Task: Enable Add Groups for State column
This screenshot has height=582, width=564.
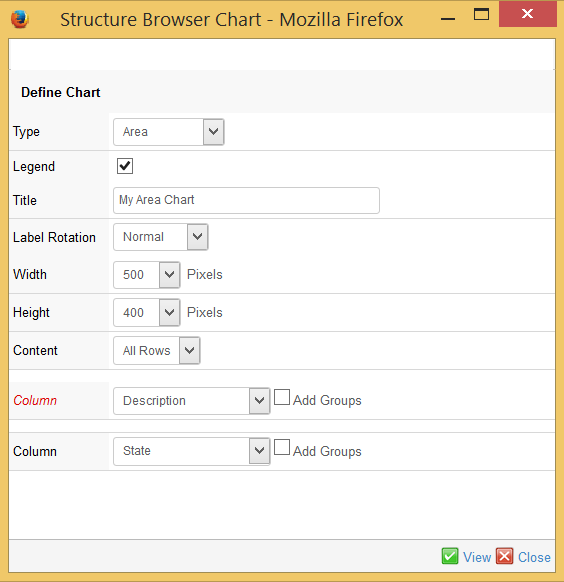Action: coord(282,447)
